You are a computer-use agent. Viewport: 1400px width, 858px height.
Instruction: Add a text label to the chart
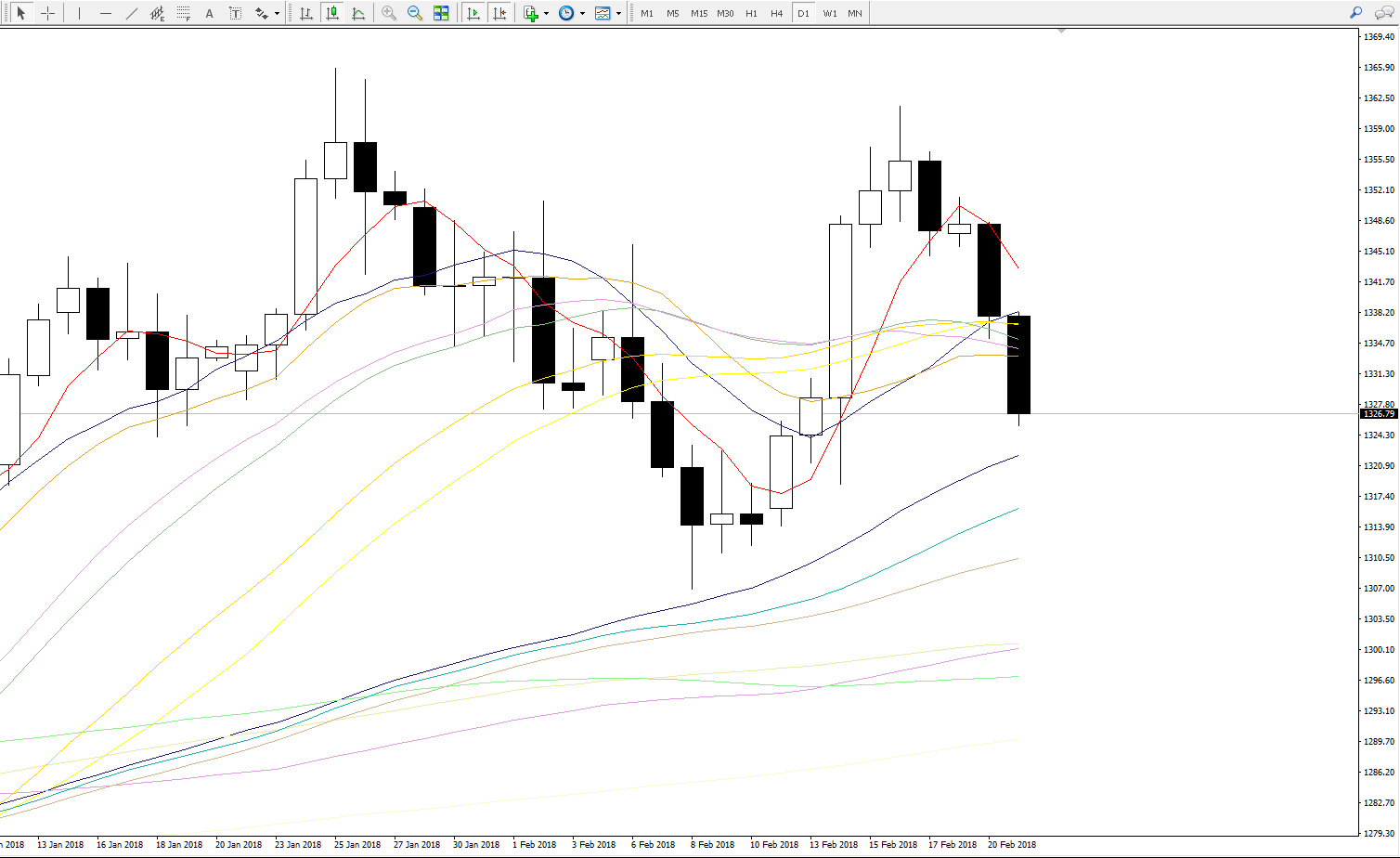tap(210, 13)
